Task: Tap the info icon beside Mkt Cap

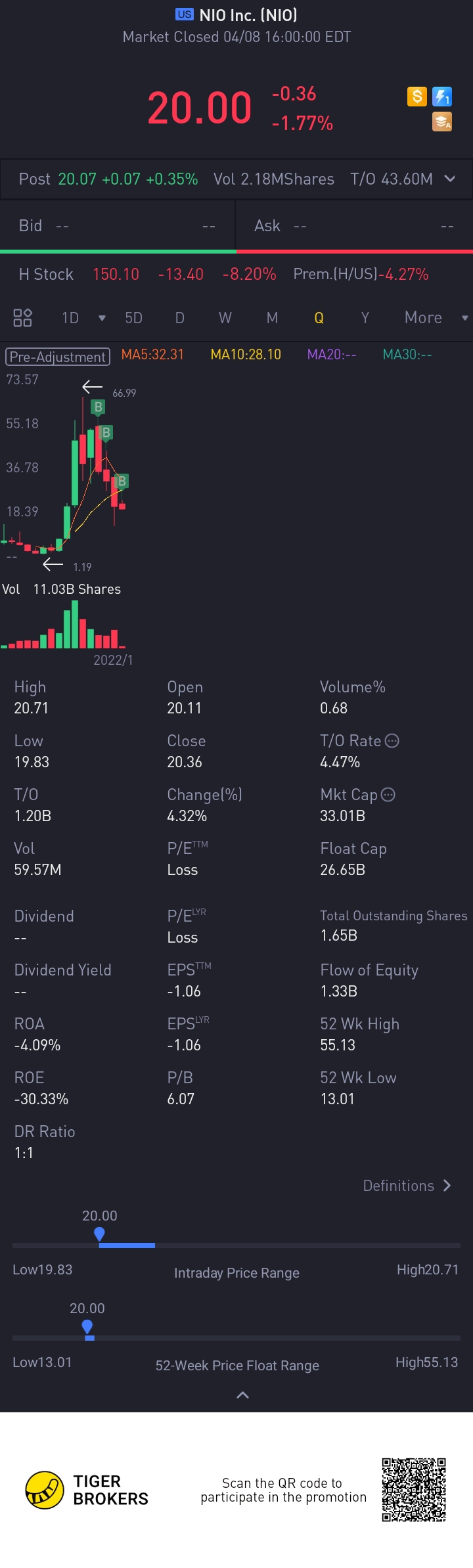Action: [x=388, y=795]
